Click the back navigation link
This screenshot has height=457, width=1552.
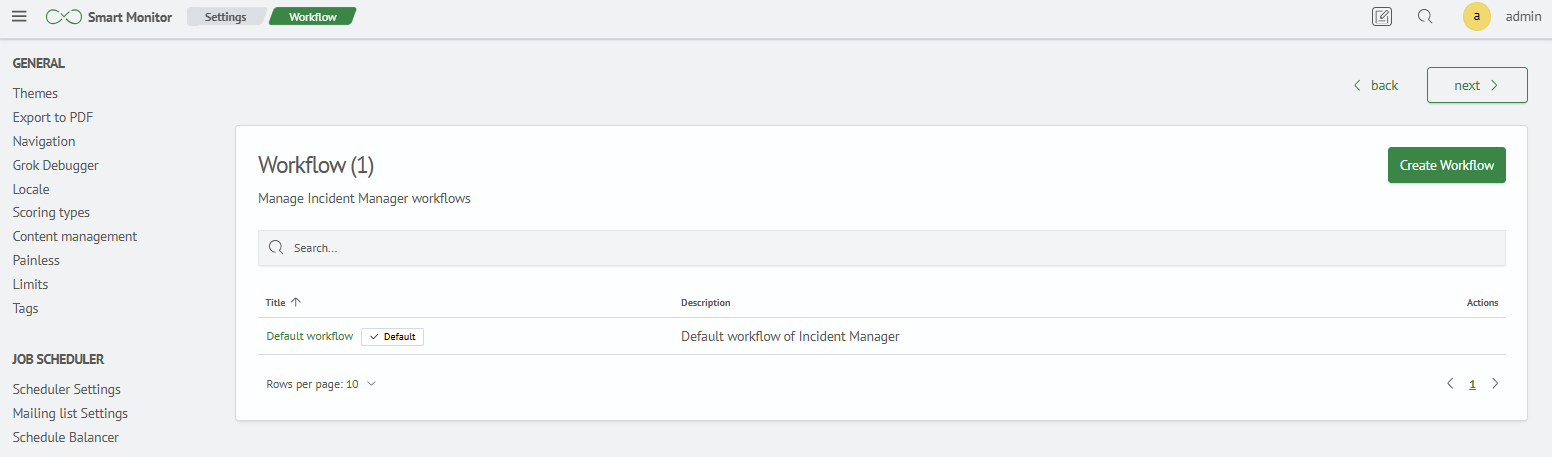(1376, 85)
